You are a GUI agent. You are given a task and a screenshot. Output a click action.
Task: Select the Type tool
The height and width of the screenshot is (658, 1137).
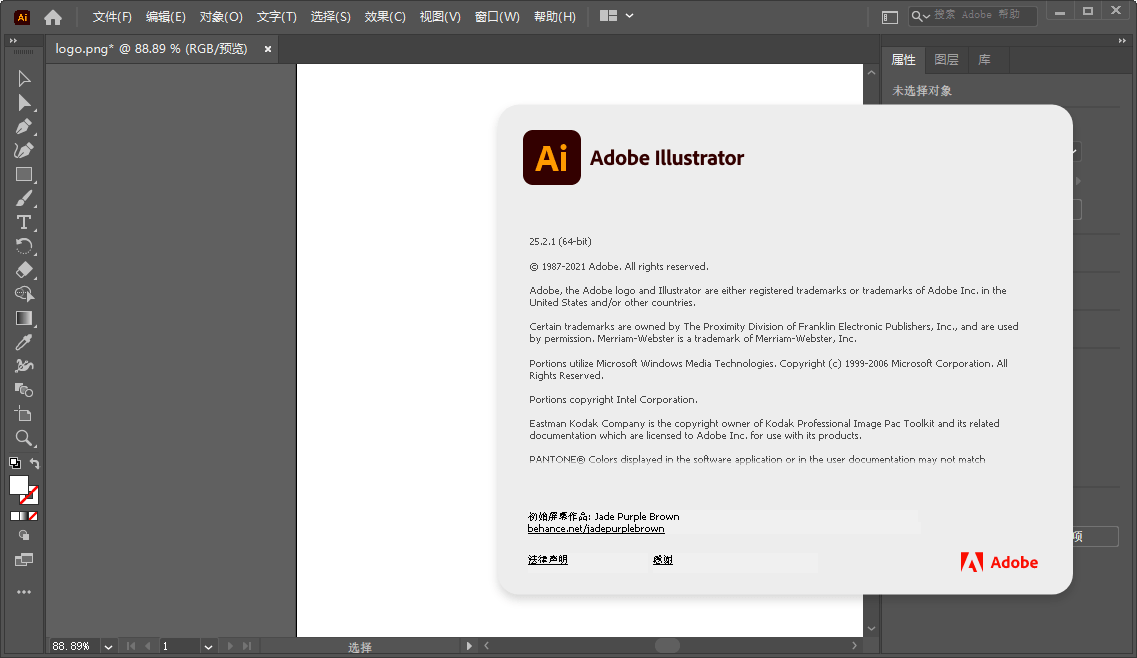coord(24,222)
